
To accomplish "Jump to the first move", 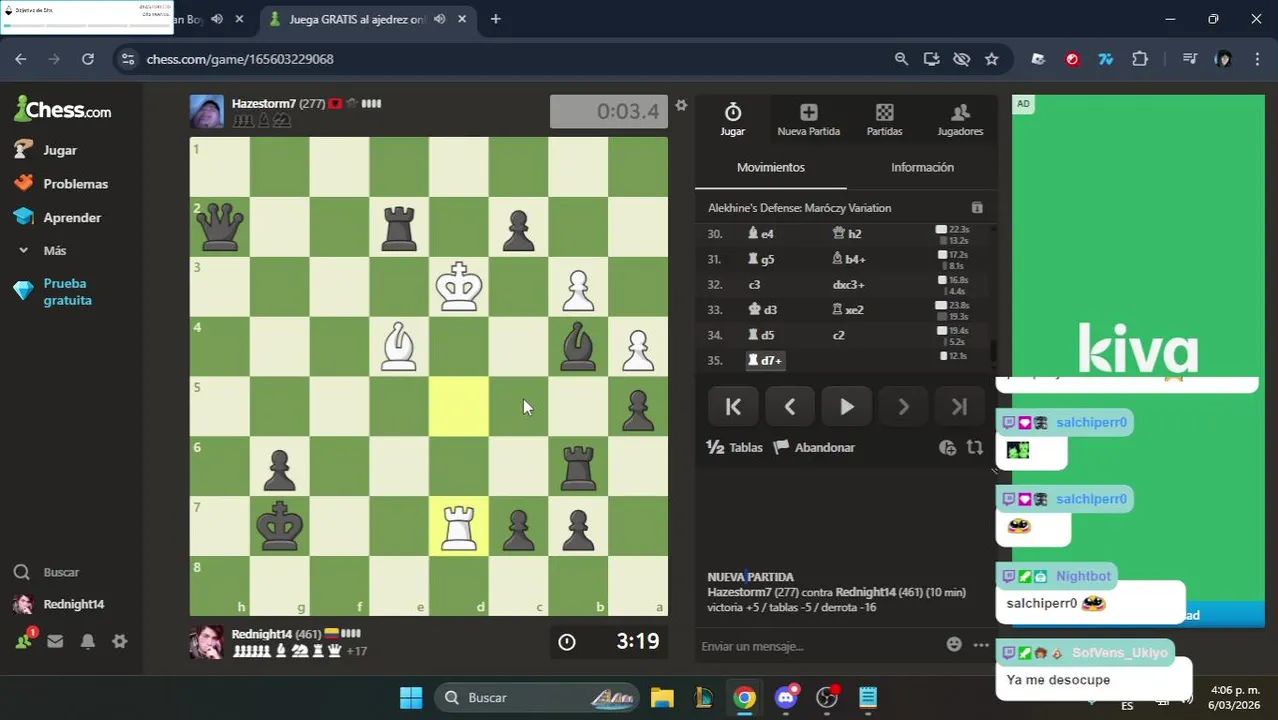I will [733, 407].
